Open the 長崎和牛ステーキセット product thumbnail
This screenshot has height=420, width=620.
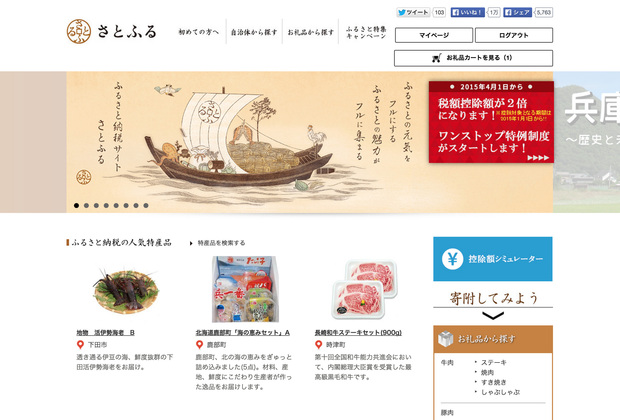364,289
